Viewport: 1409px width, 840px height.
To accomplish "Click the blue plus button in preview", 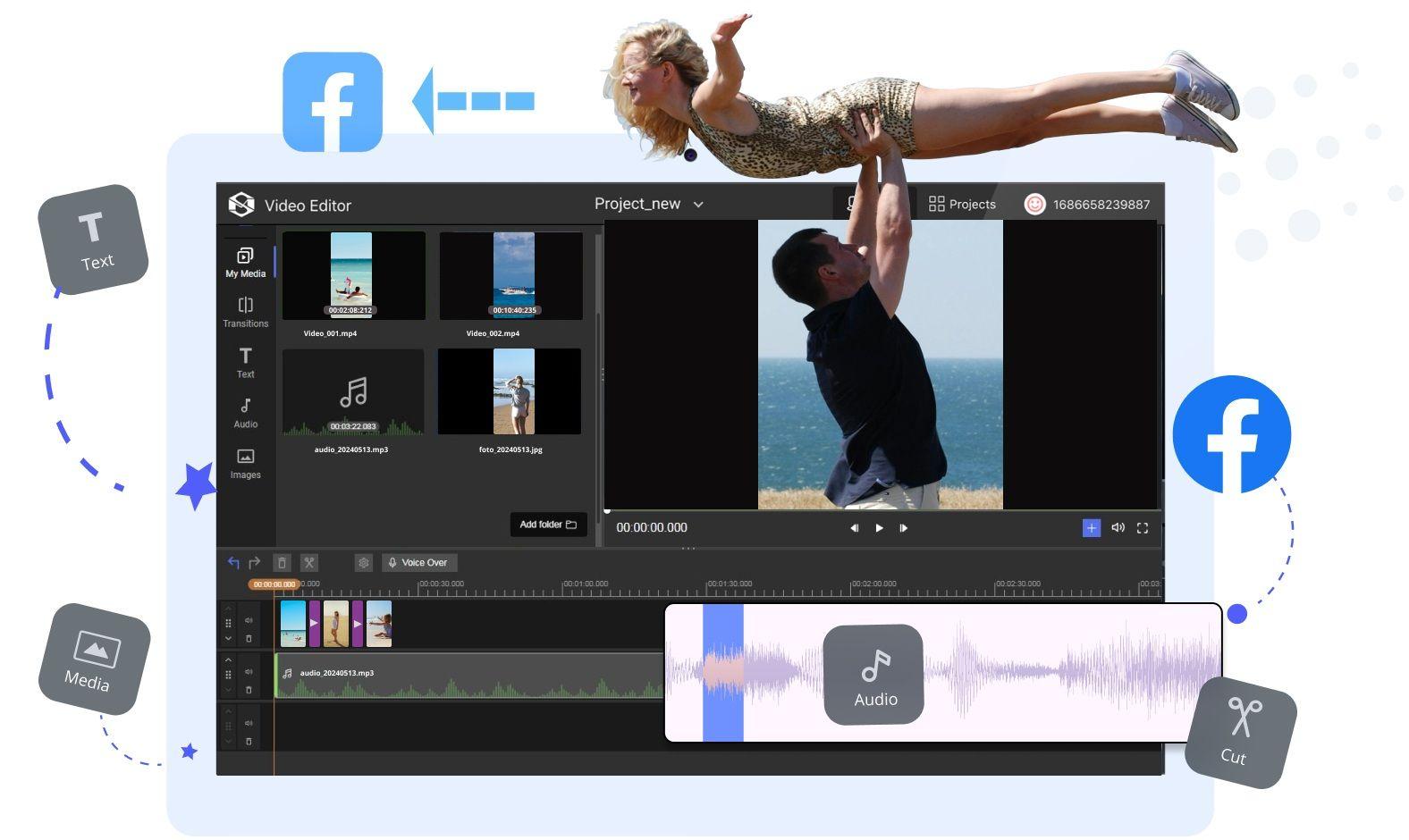I will (1091, 528).
